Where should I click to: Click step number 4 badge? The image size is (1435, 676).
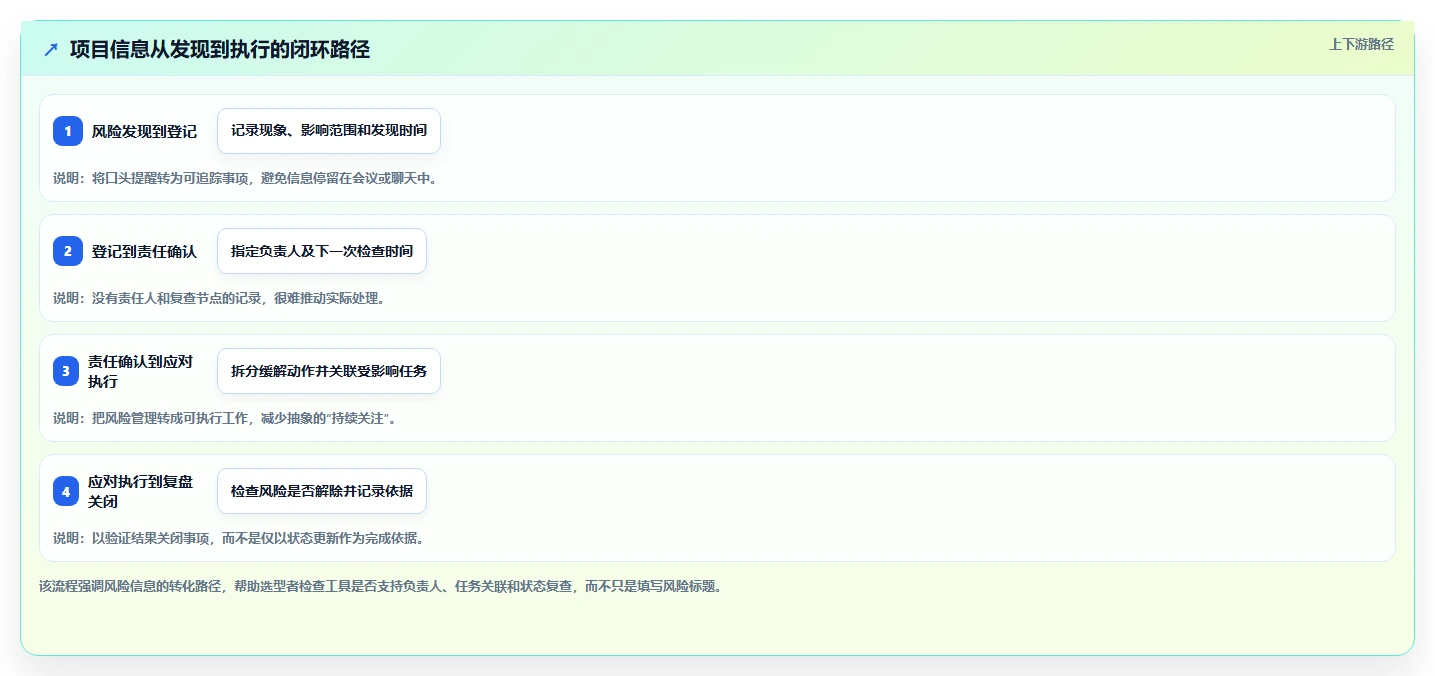68,491
